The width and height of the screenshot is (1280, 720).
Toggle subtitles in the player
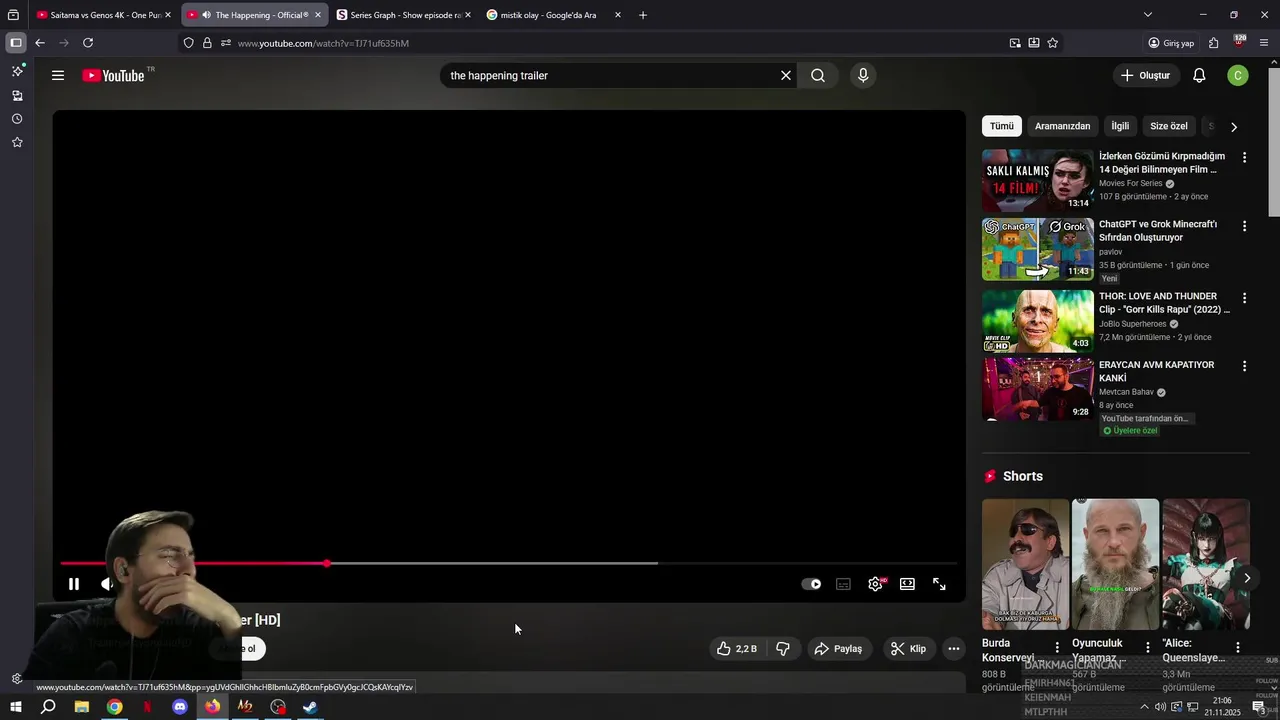[x=843, y=584]
